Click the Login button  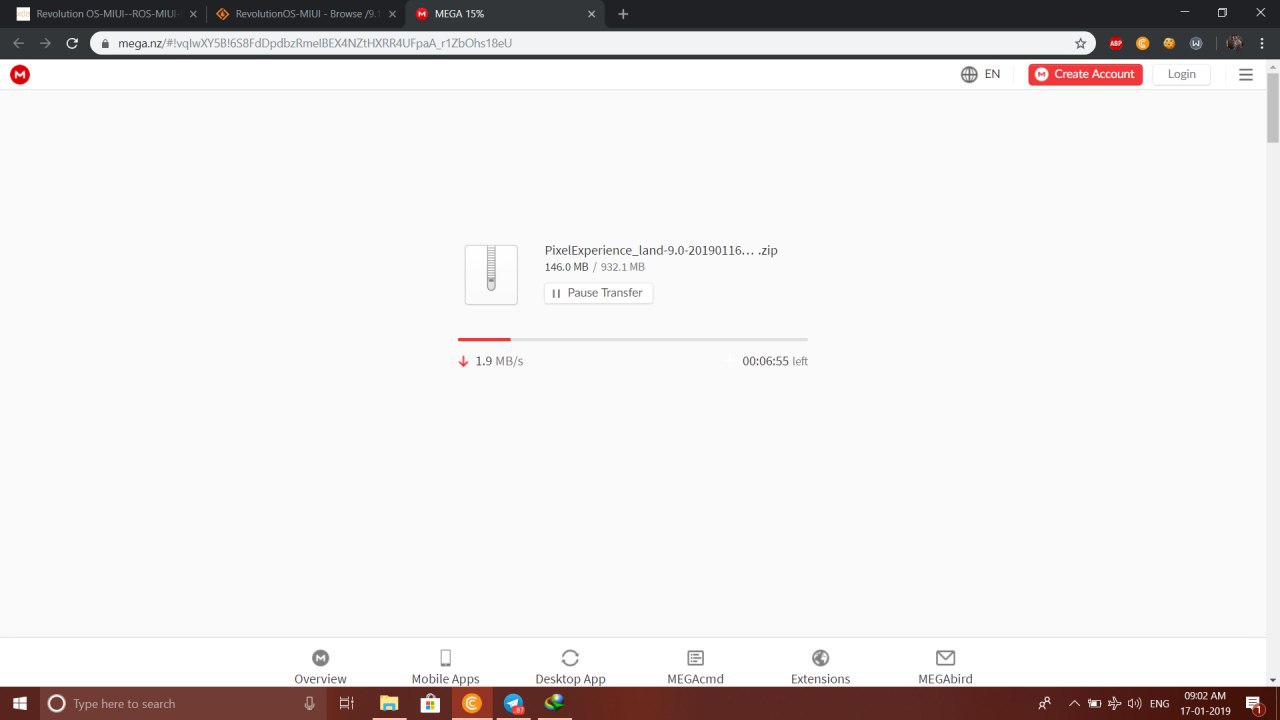[x=1181, y=74]
